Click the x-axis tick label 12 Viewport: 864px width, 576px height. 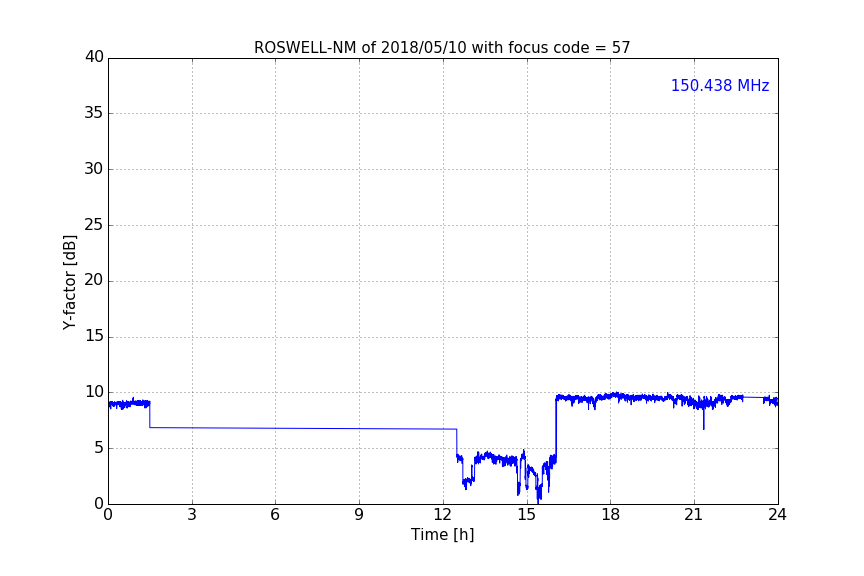442,515
